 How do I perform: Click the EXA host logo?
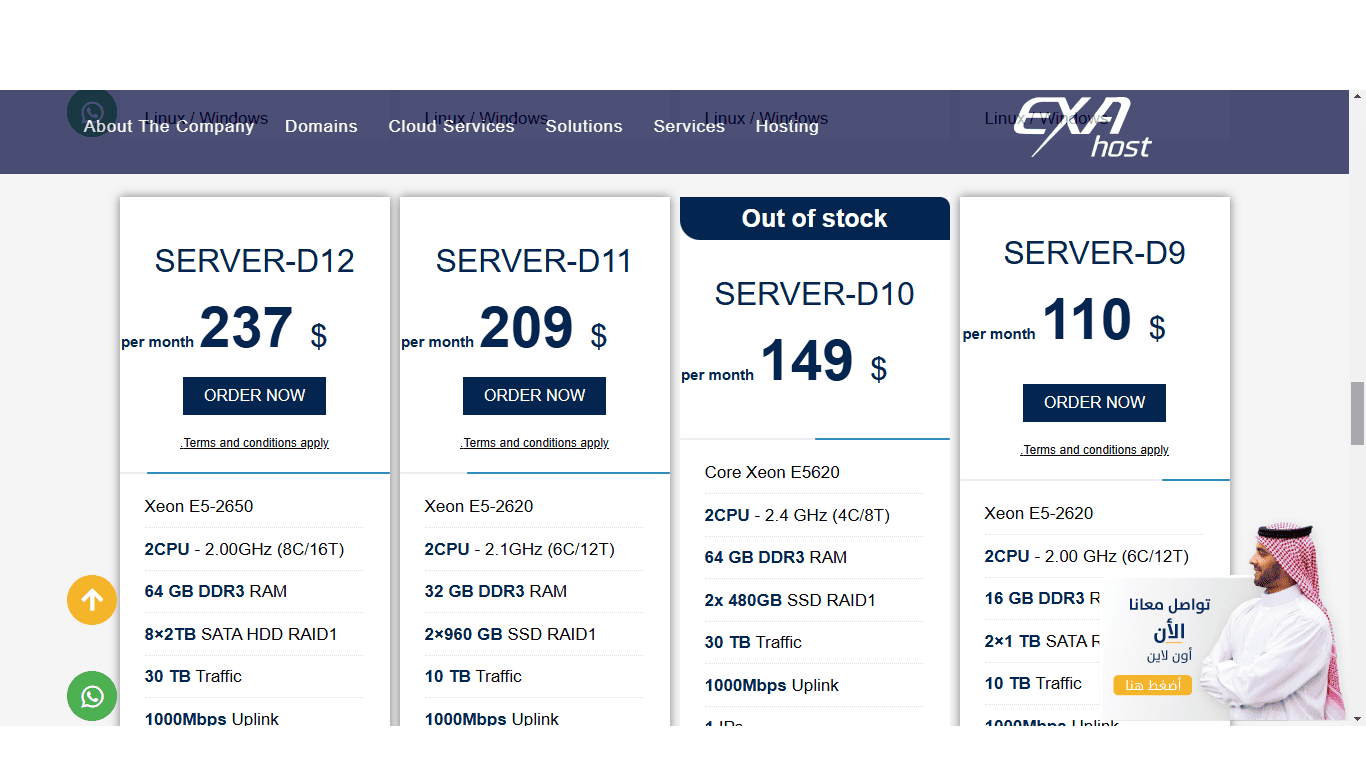1084,128
